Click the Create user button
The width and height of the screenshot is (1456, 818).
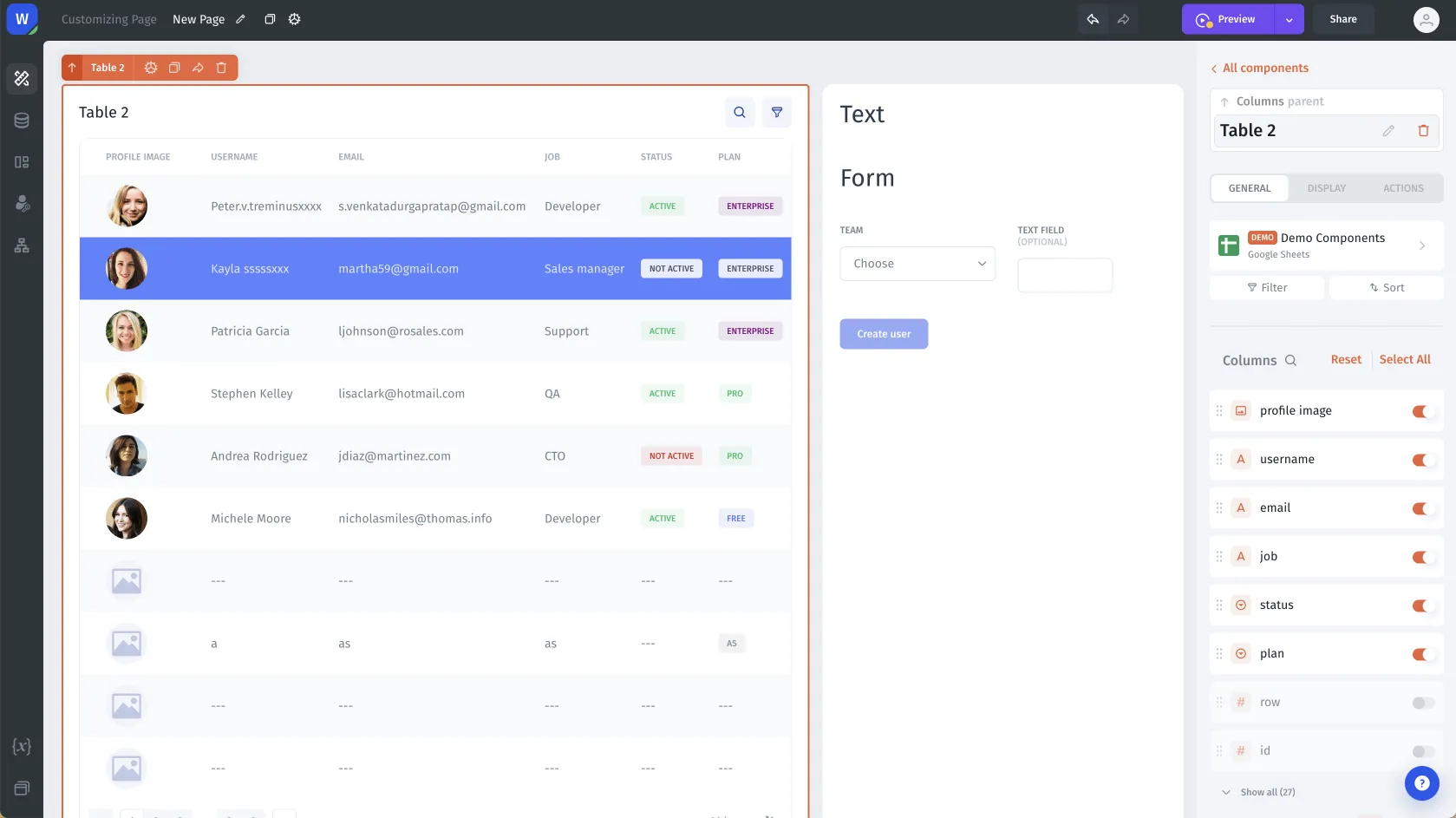pyautogui.click(x=884, y=333)
